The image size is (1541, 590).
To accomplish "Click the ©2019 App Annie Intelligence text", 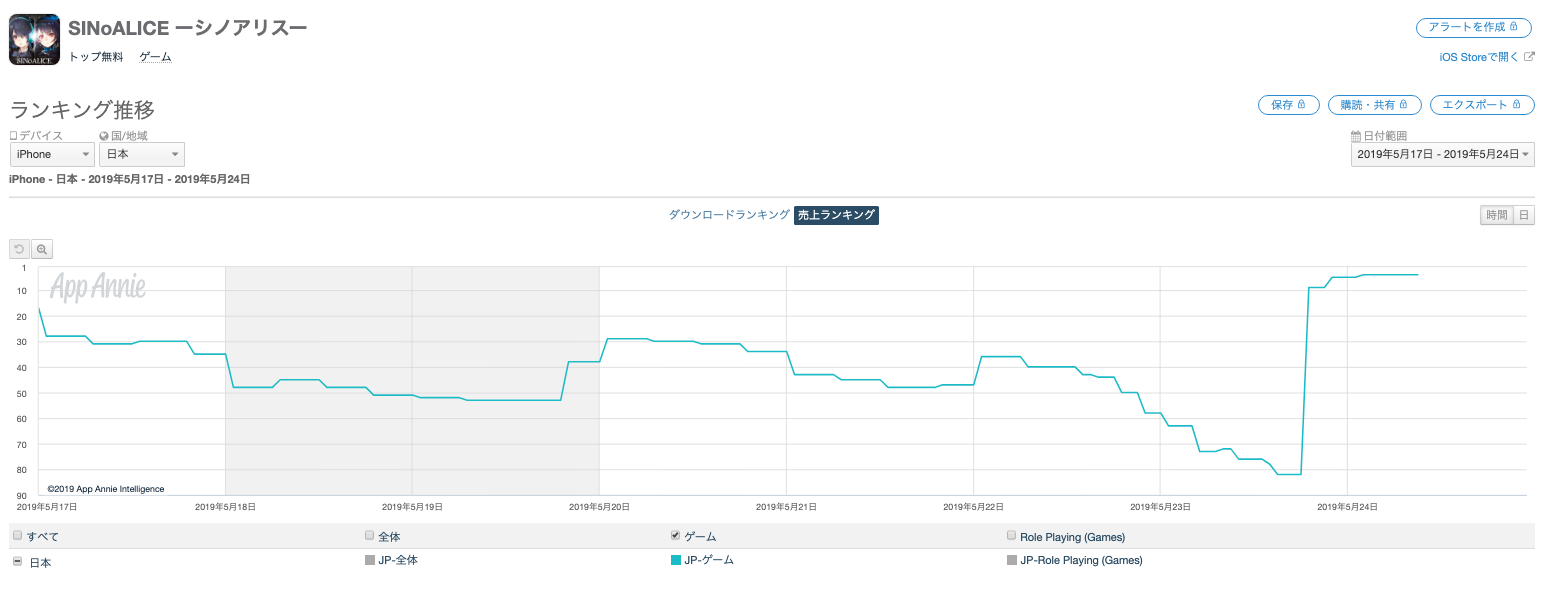I will [x=106, y=489].
